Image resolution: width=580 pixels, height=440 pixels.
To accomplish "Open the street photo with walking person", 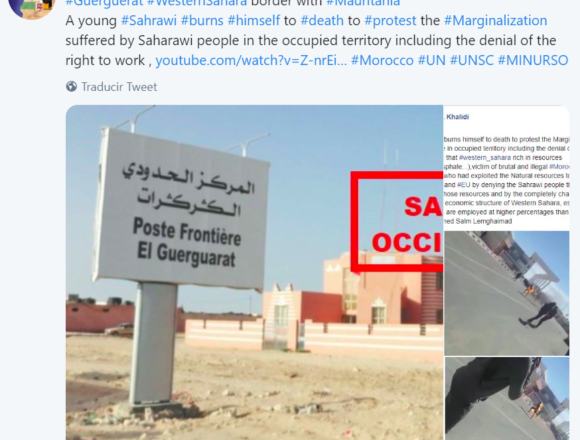I will click(x=507, y=294).
